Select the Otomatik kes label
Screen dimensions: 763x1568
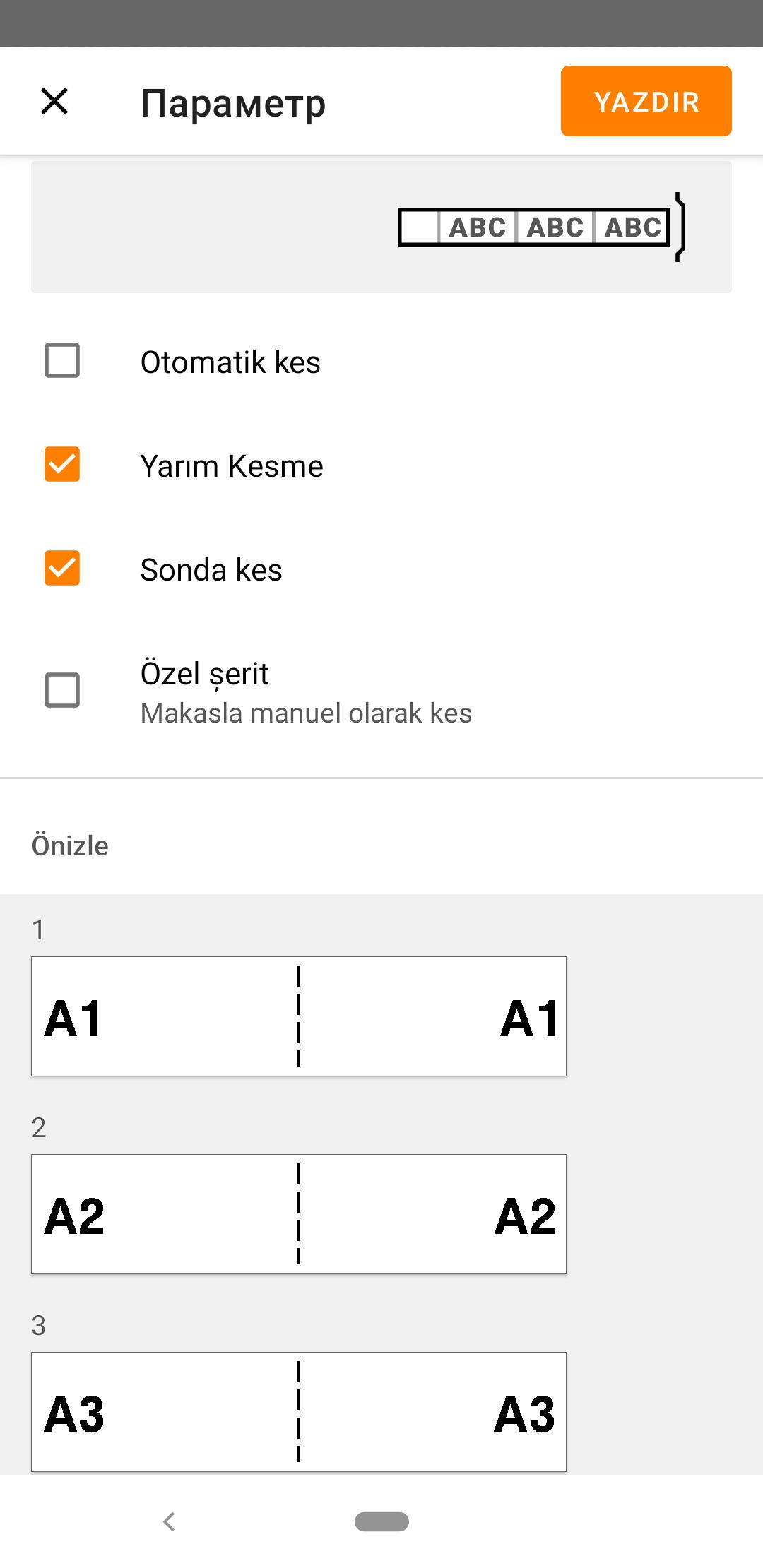[230, 362]
